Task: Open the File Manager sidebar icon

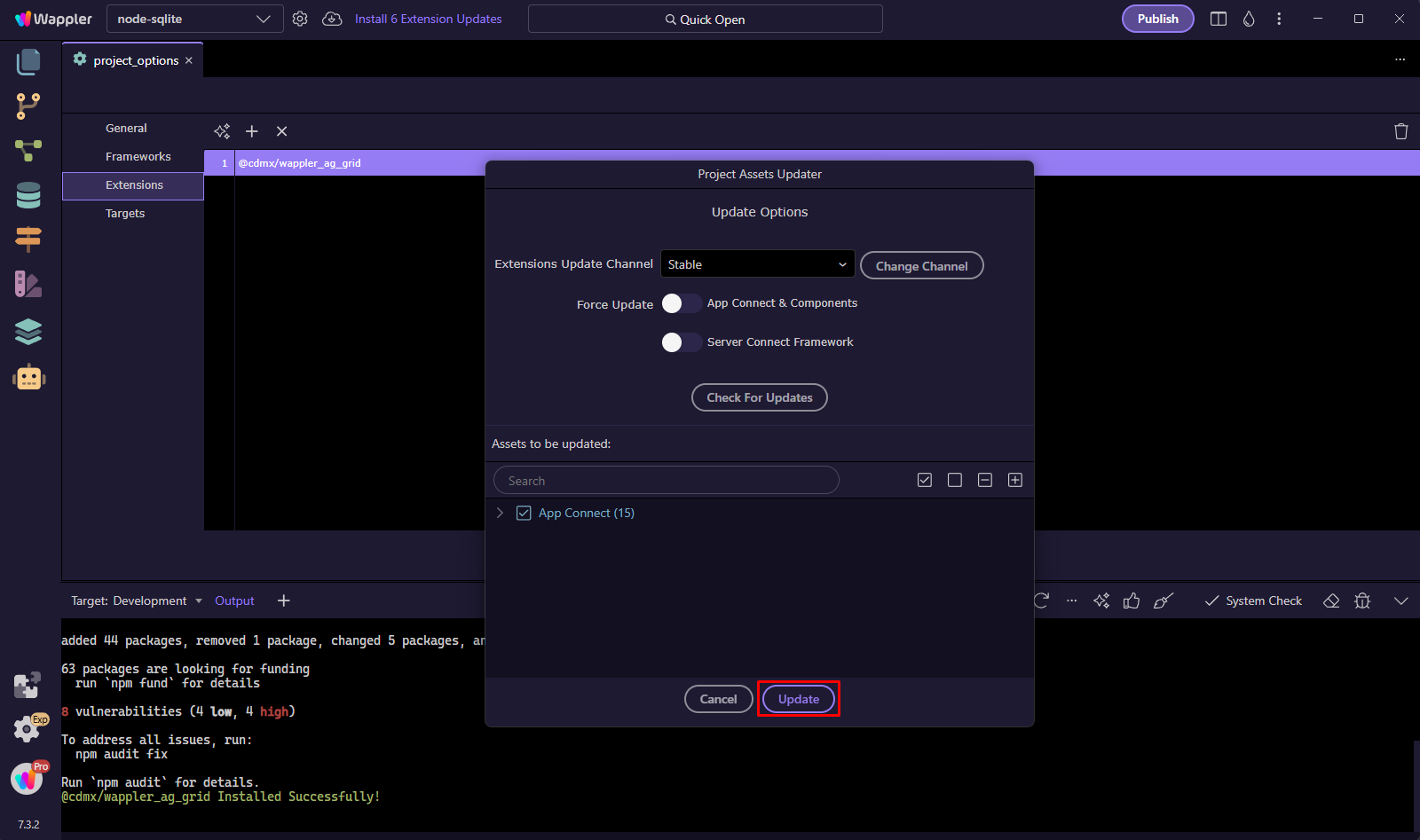Action: click(28, 61)
